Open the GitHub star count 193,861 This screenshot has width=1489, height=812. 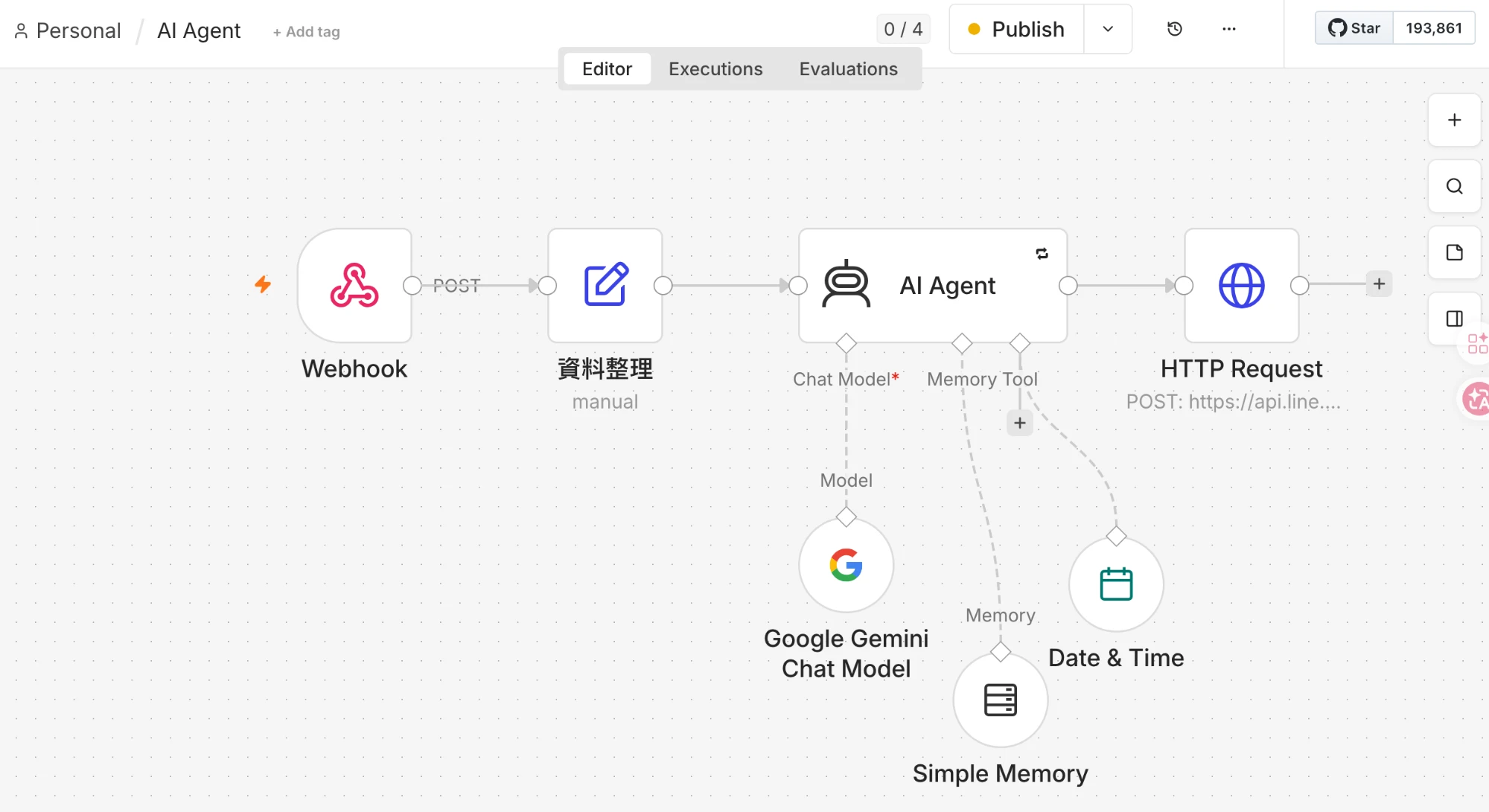tap(1434, 28)
